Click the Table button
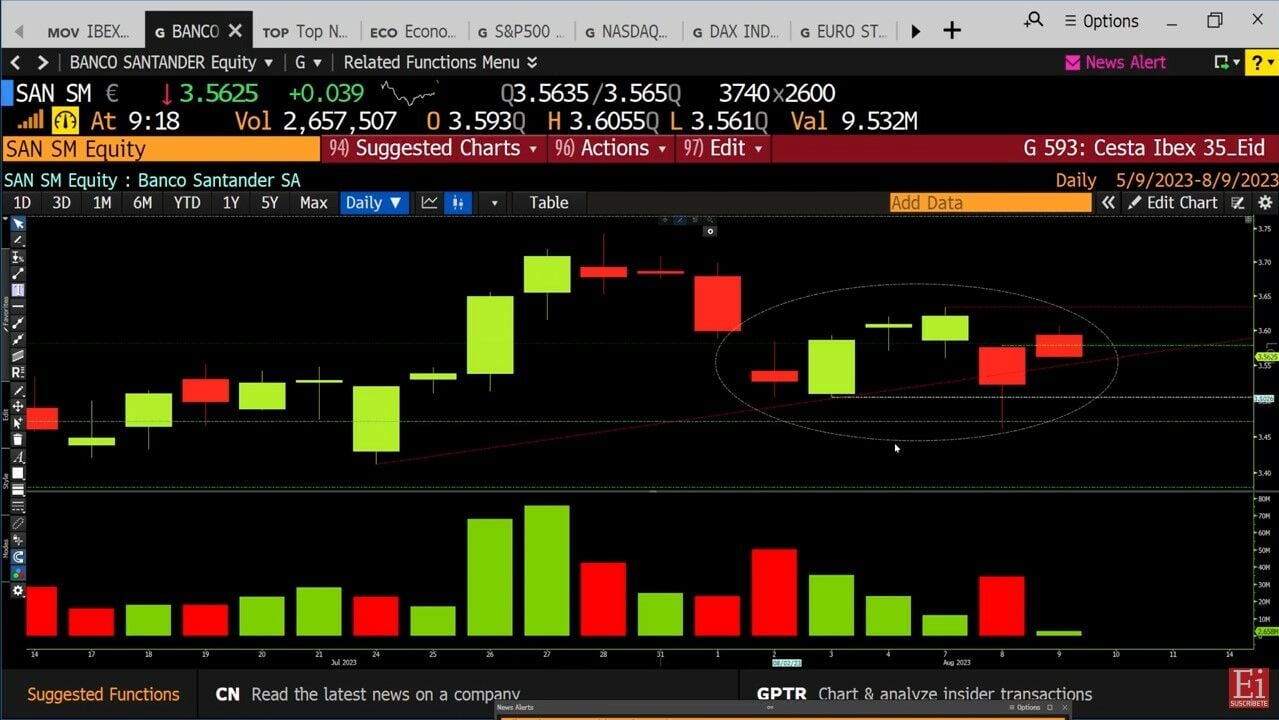This screenshot has width=1279, height=720. pos(548,202)
